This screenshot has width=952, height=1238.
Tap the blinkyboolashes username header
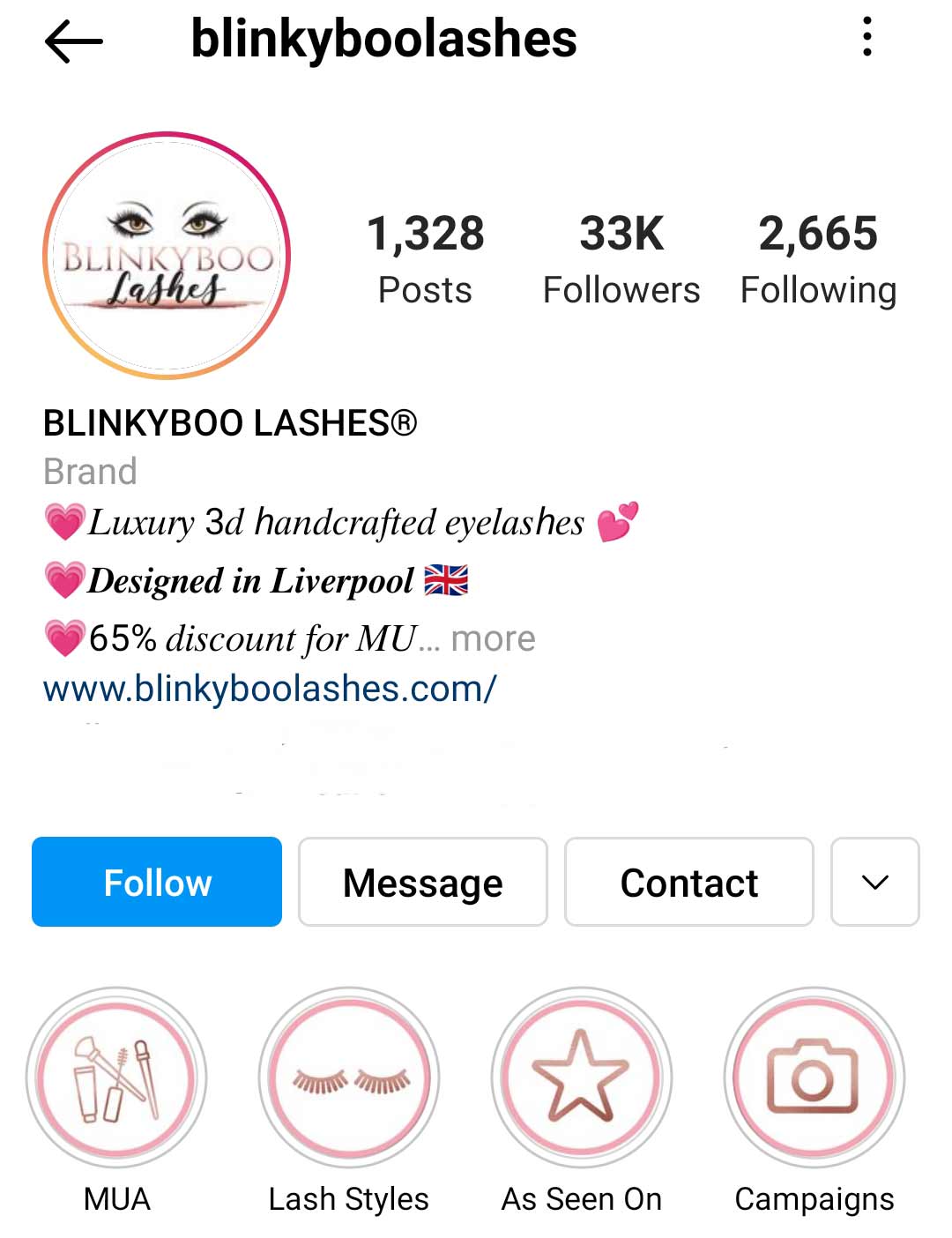click(383, 41)
